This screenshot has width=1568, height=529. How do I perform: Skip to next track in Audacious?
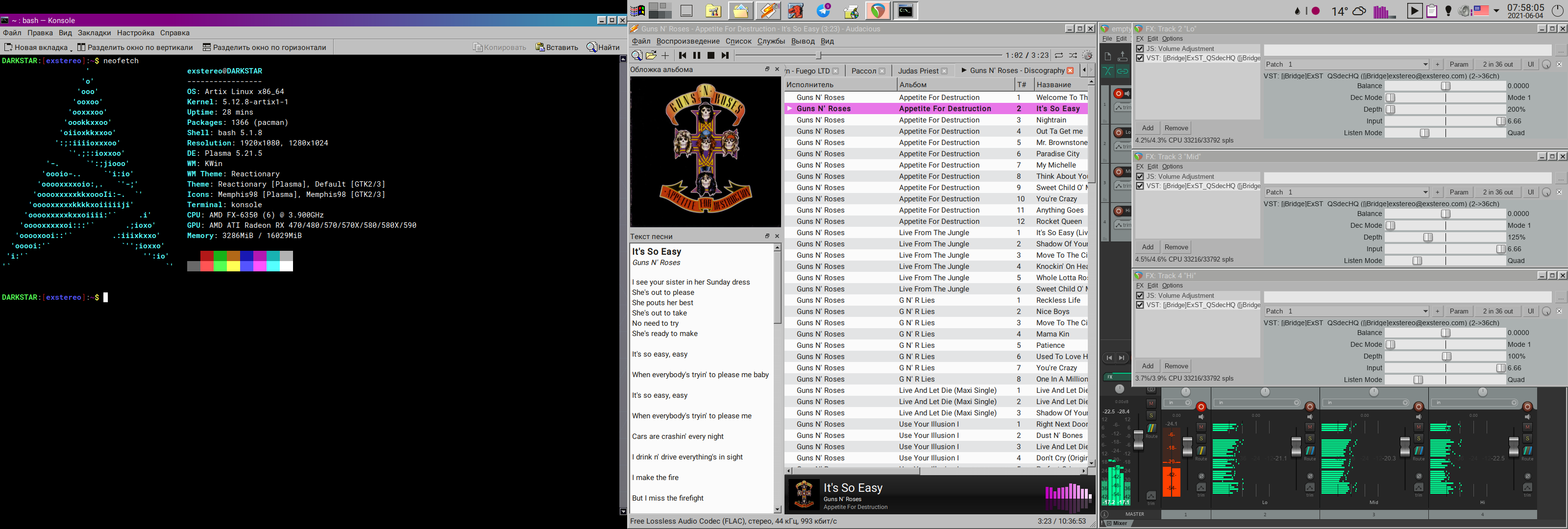point(725,55)
